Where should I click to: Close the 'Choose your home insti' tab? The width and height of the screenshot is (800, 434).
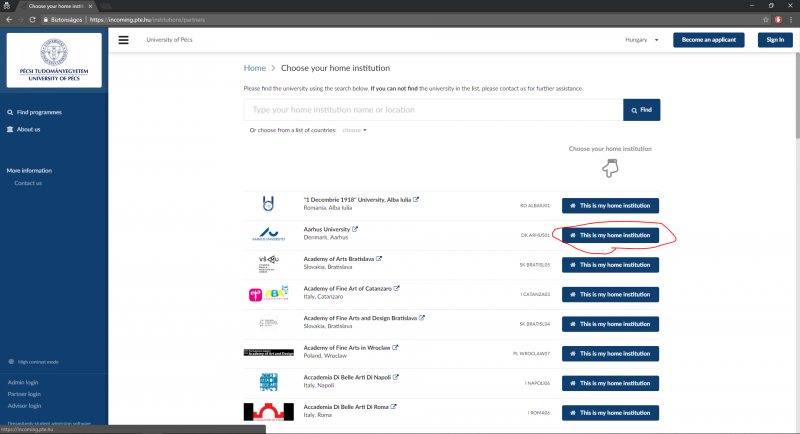pyautogui.click(x=90, y=6)
